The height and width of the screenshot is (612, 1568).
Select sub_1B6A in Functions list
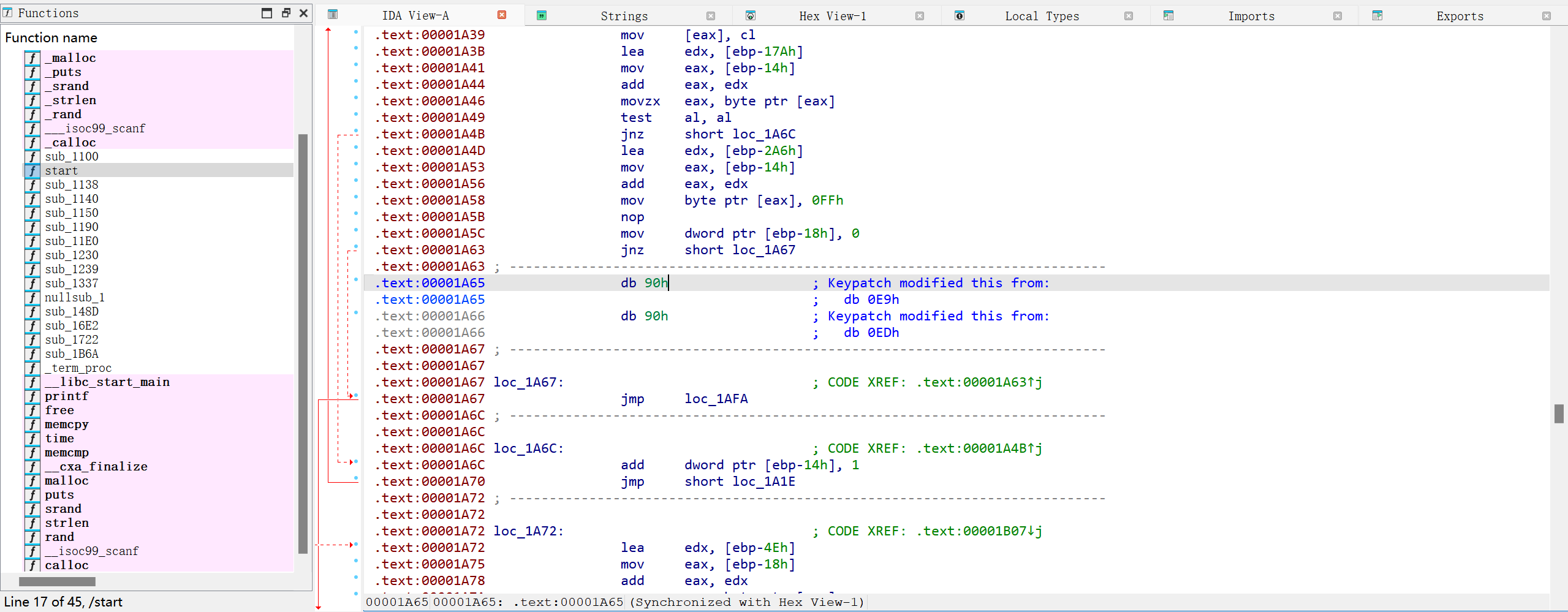(x=72, y=354)
